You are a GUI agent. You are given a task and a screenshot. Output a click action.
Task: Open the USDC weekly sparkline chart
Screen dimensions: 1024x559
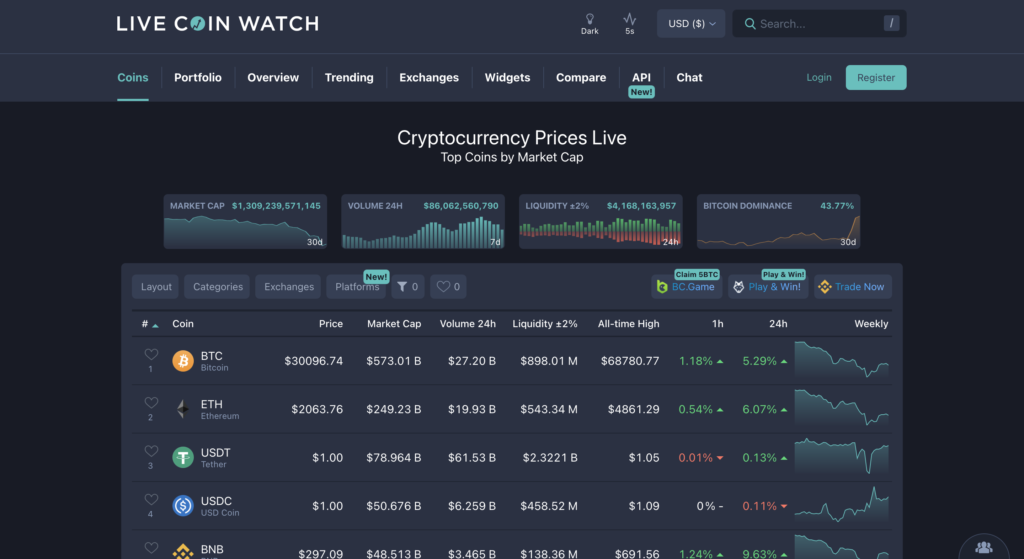click(842, 505)
